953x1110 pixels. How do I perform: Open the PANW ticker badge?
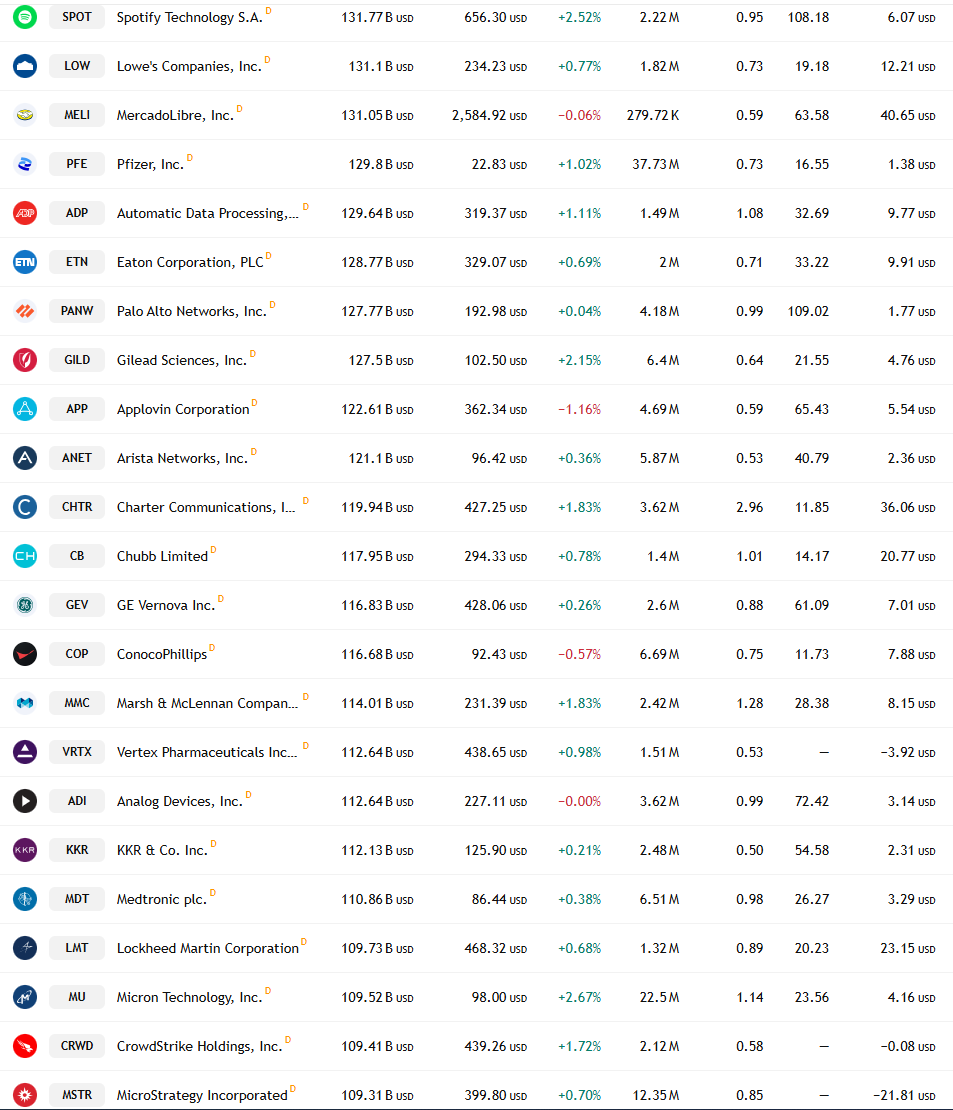pos(77,311)
